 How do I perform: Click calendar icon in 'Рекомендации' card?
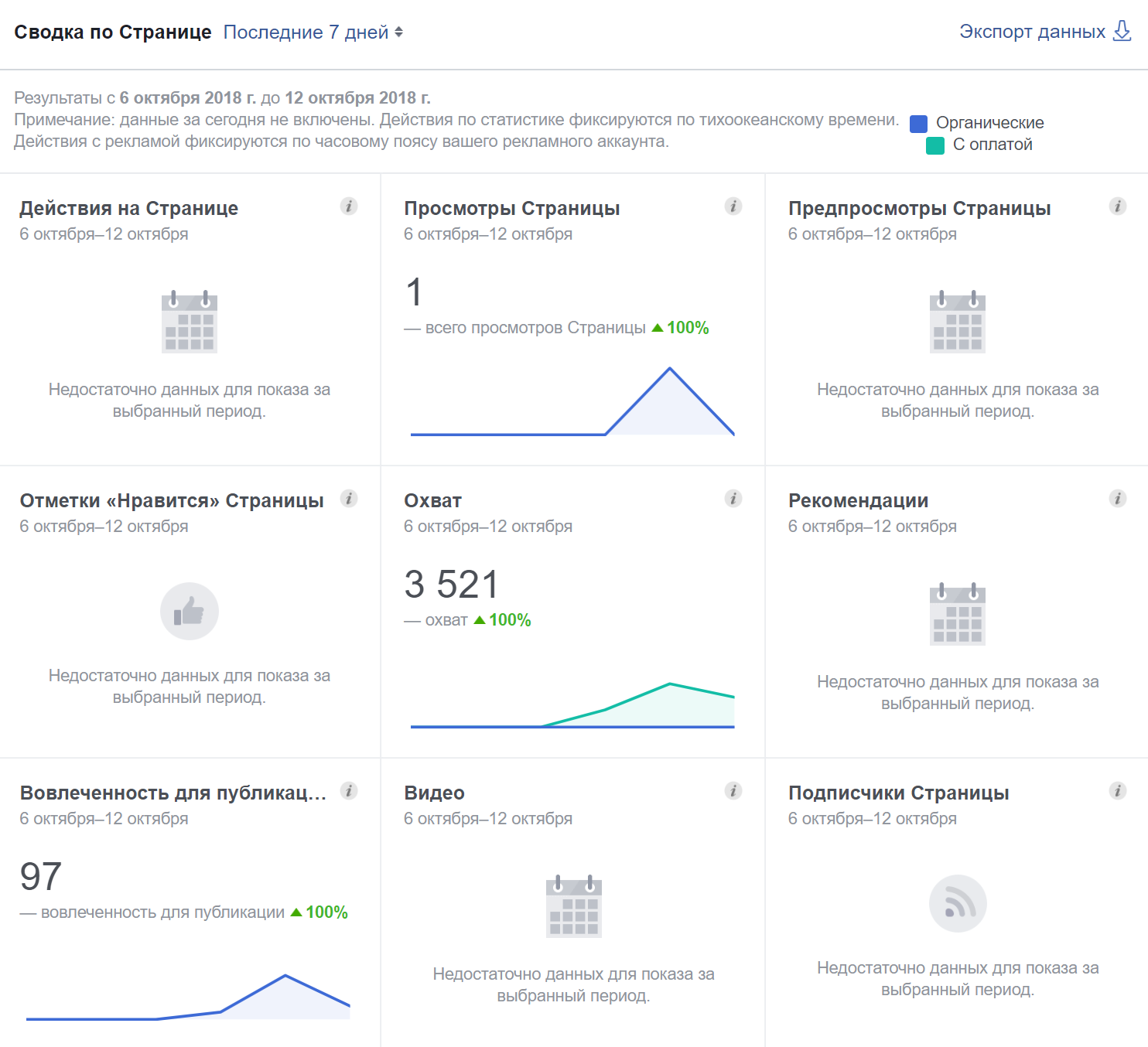tap(958, 614)
